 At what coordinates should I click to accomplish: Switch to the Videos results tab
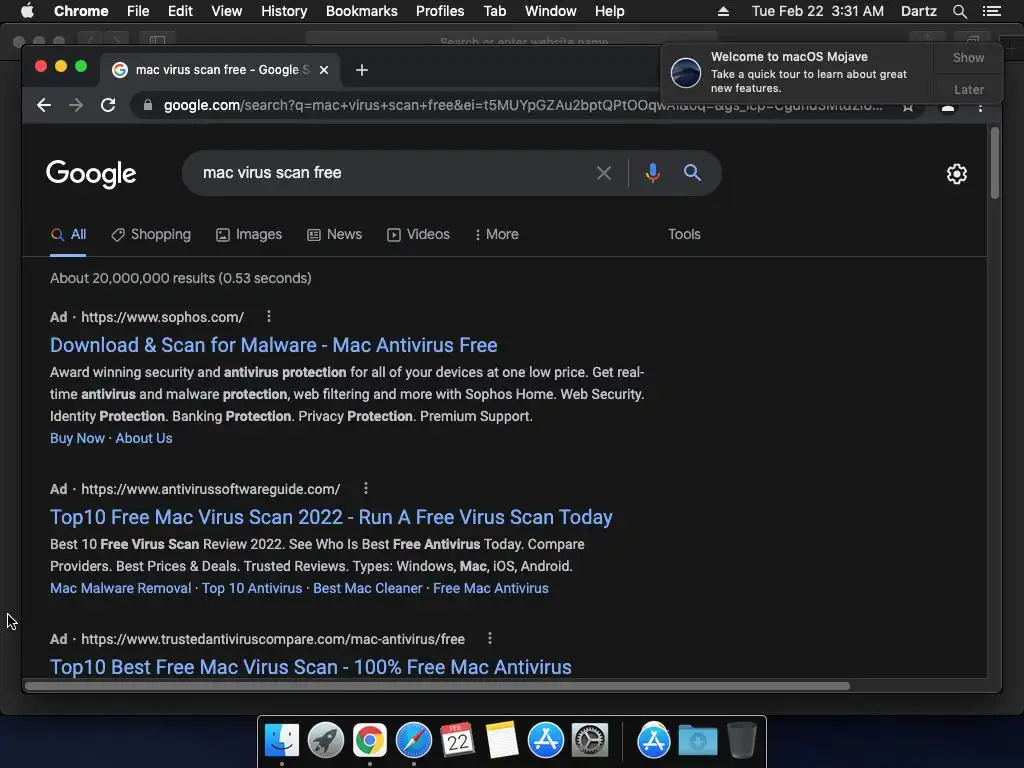click(x=418, y=234)
